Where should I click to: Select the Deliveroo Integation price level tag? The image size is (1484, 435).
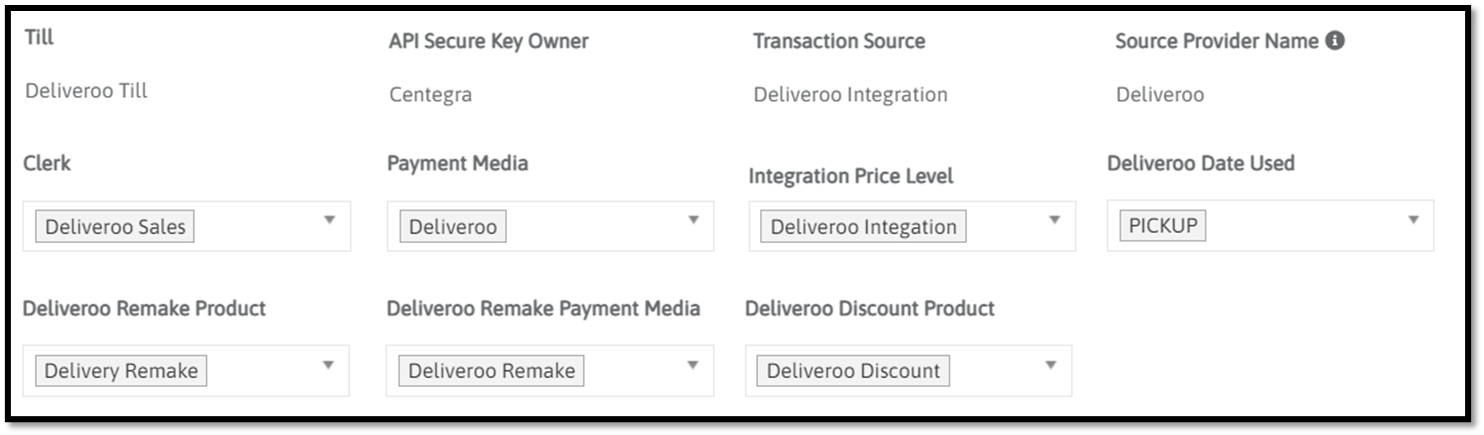pos(863,227)
